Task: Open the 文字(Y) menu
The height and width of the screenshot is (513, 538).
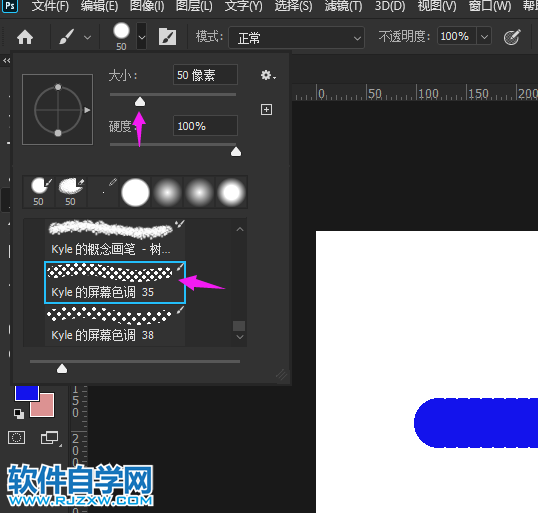Action: coord(244,6)
